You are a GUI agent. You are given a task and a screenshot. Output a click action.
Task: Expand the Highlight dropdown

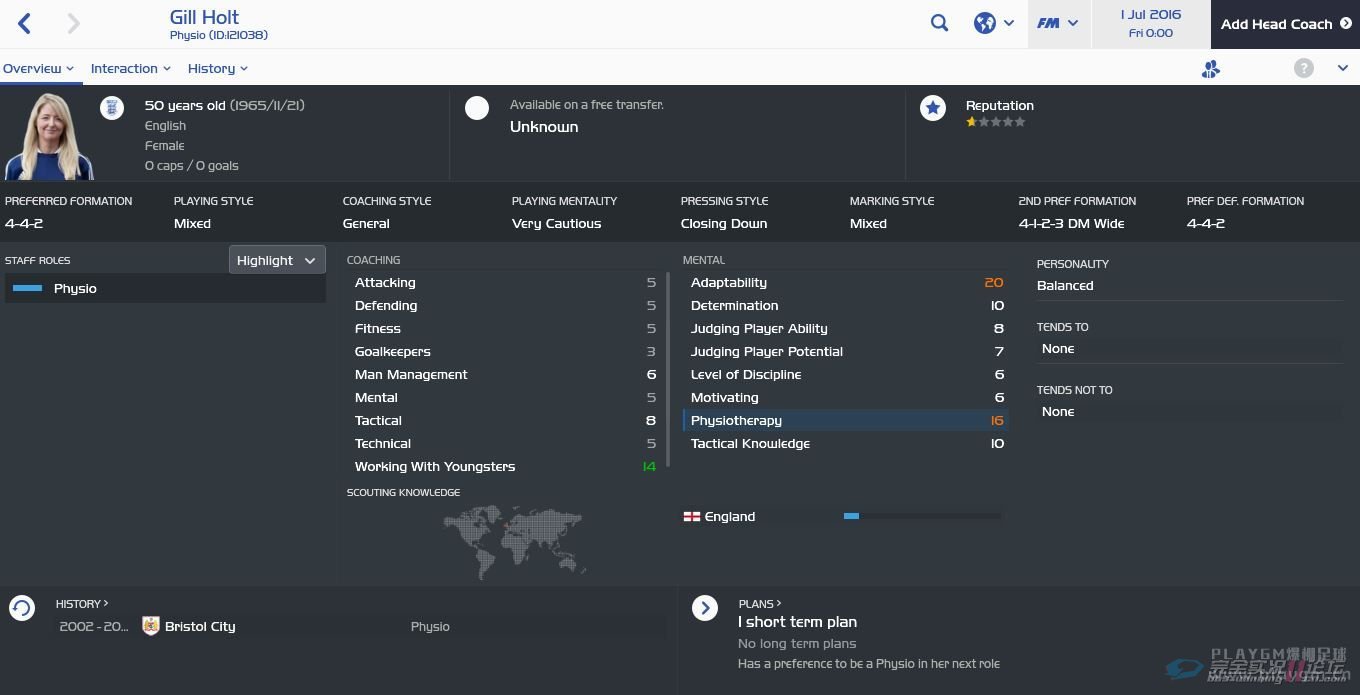pos(277,260)
